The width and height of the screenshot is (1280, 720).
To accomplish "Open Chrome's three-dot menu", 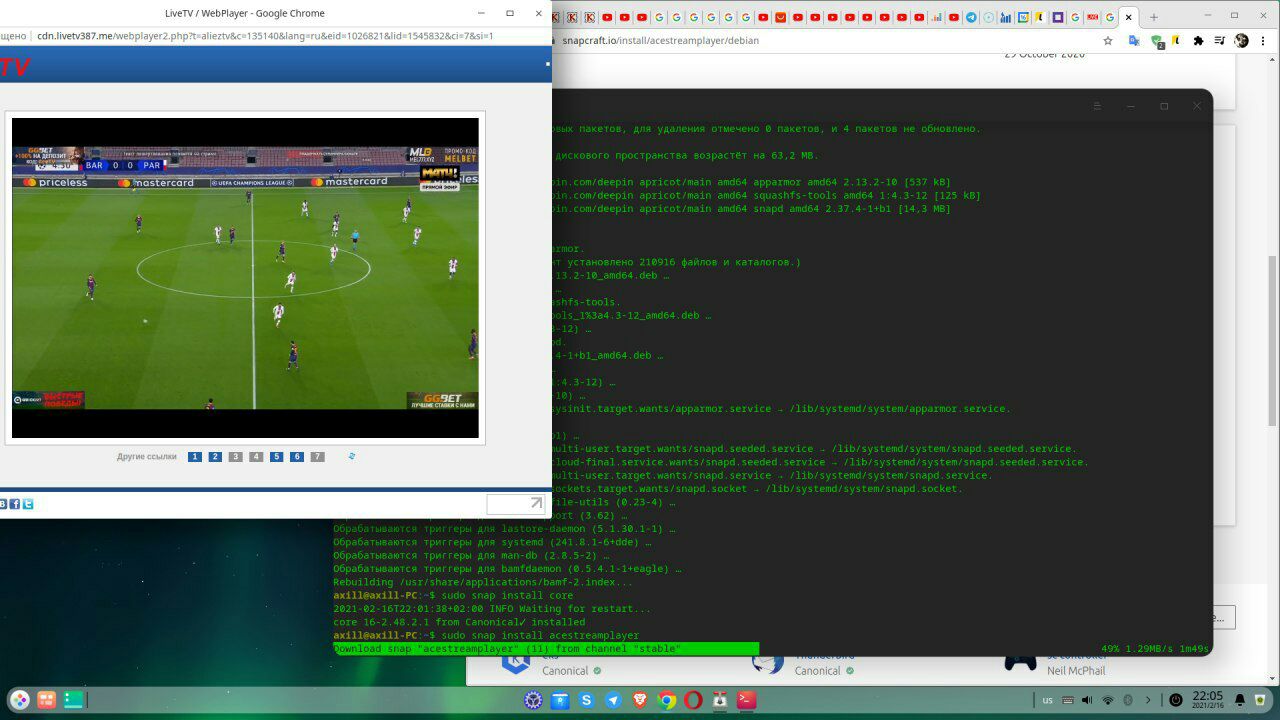I will coord(1264,41).
